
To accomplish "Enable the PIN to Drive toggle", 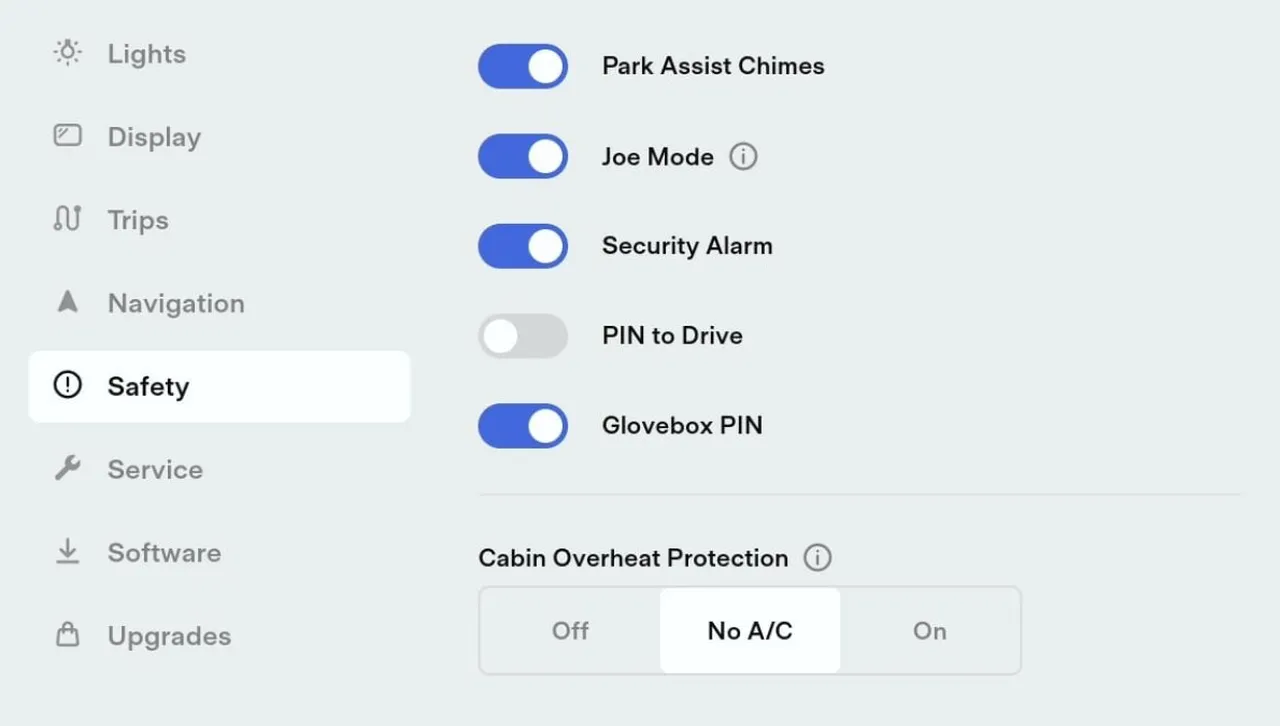I will coord(523,336).
